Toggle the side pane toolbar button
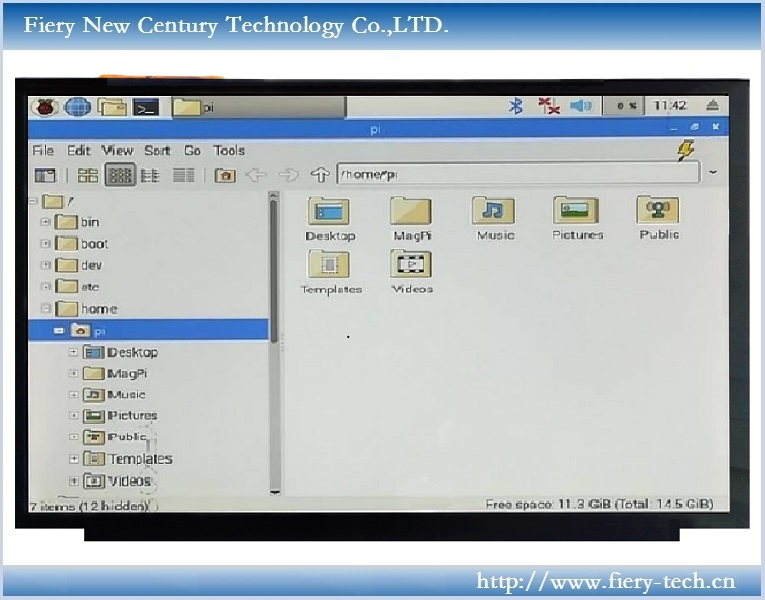765x600 pixels. (x=45, y=175)
